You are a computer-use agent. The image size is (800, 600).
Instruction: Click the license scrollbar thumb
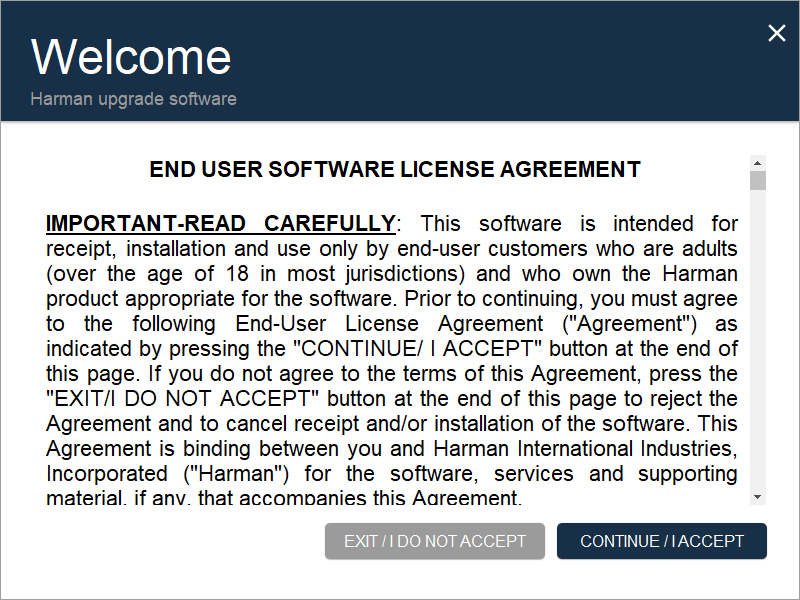(x=757, y=180)
